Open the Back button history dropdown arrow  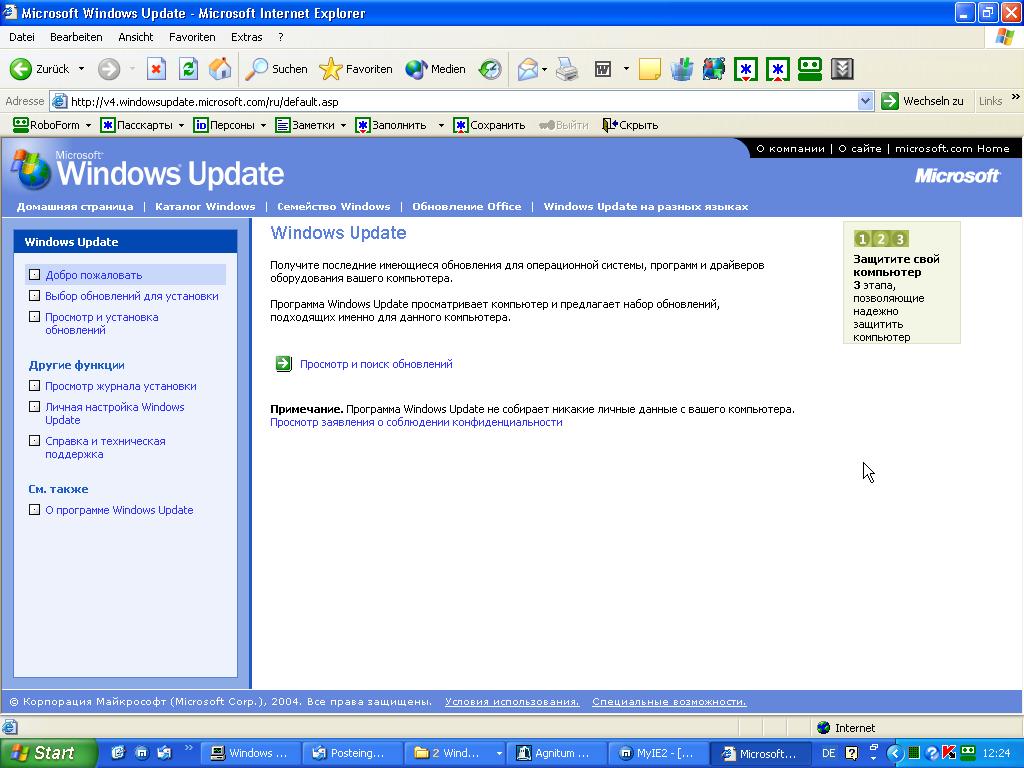[81, 69]
